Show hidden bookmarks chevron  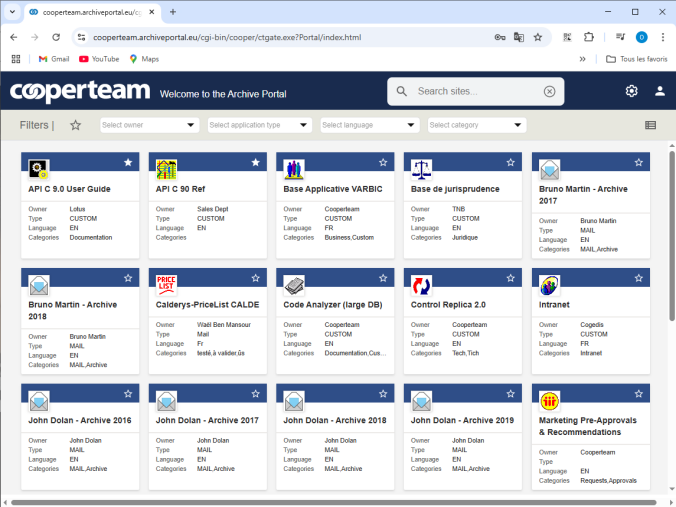(582, 59)
